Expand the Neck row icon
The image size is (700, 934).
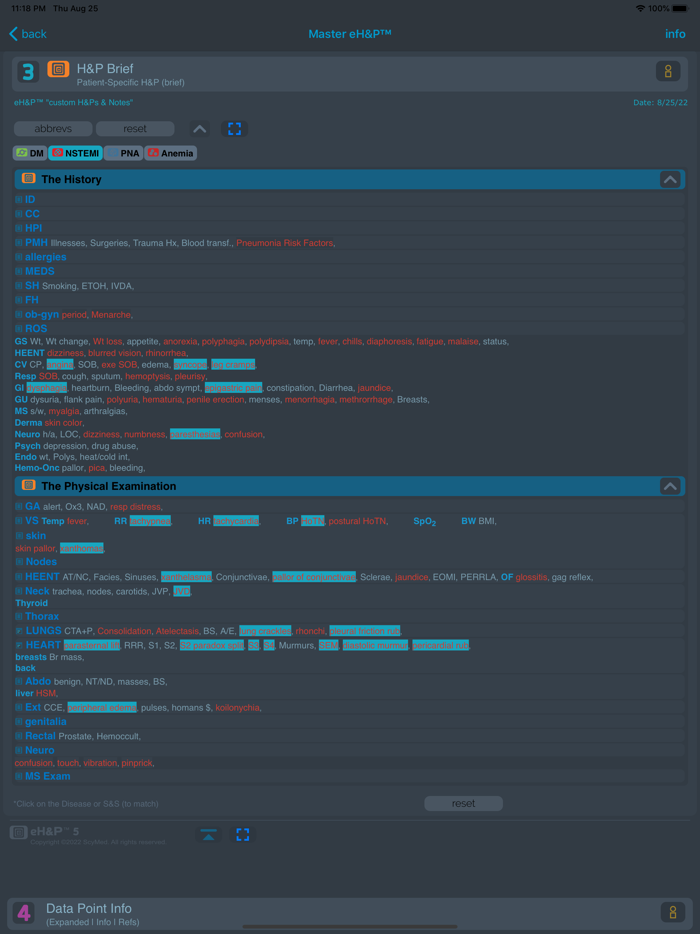click(18, 591)
